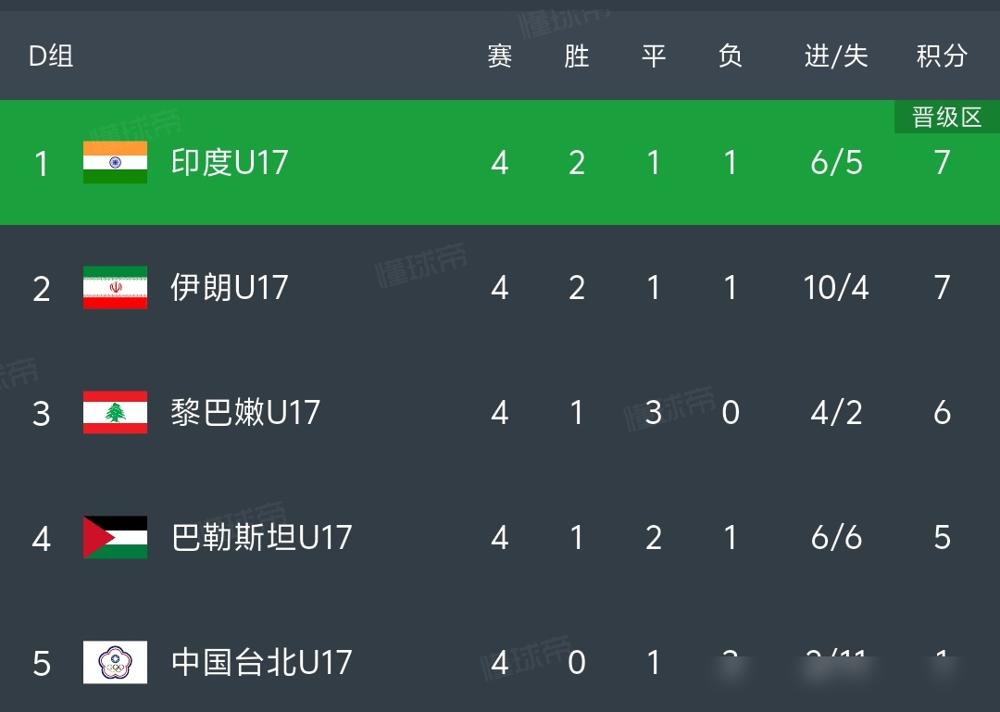1000x712 pixels.
Task: Click the 平 draws column header
Action: pyautogui.click(x=654, y=56)
